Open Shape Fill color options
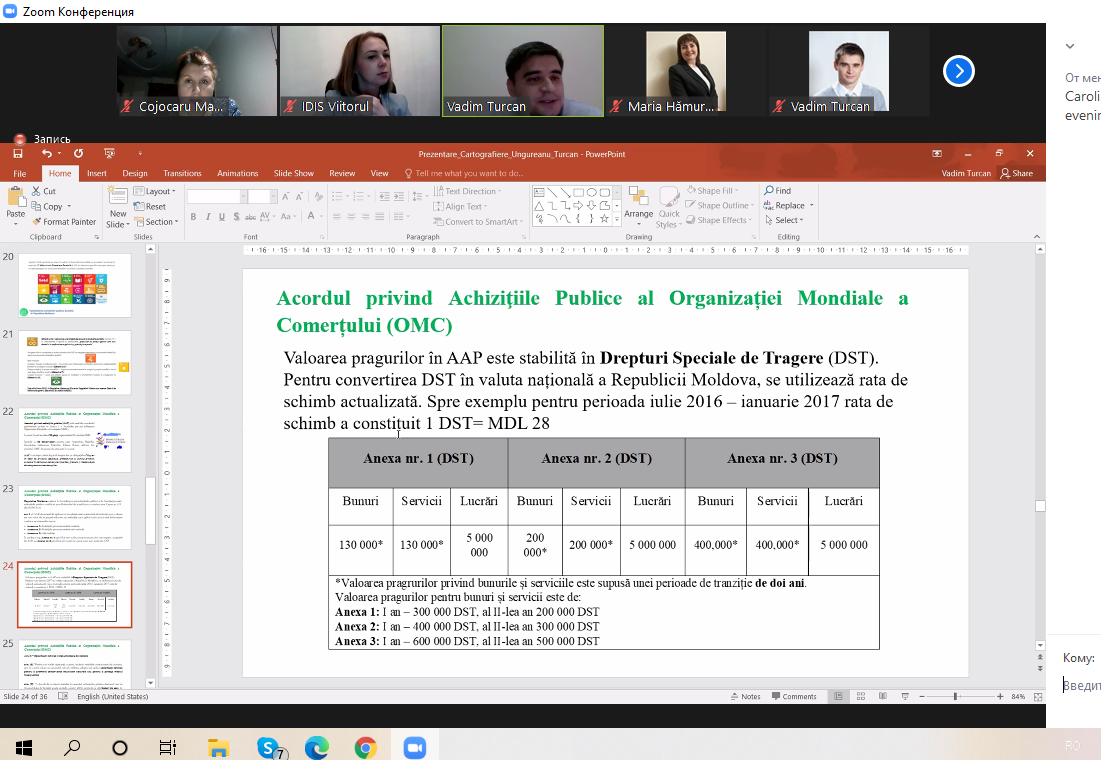Image resolution: width=1101 pixels, height=760 pixels. coord(712,191)
